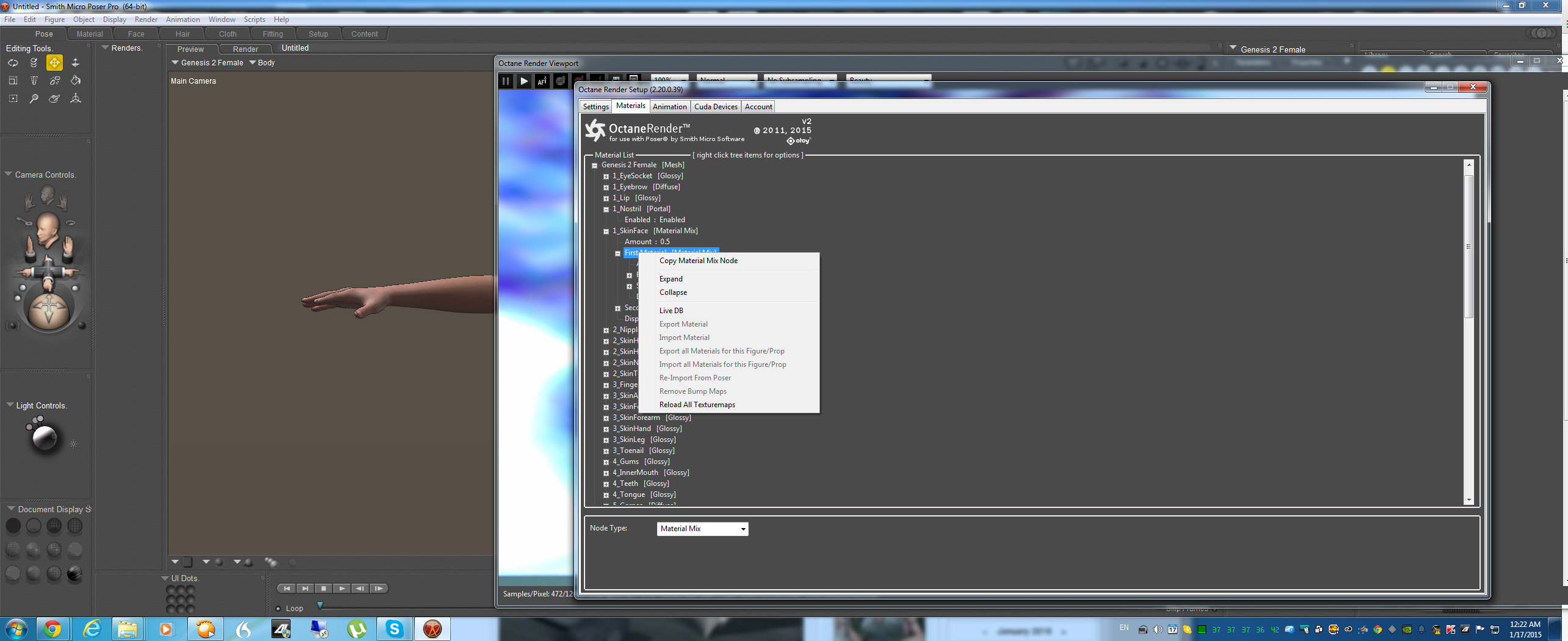Choose the Texture Shaded display style
The image size is (1568, 641).
coord(75,573)
